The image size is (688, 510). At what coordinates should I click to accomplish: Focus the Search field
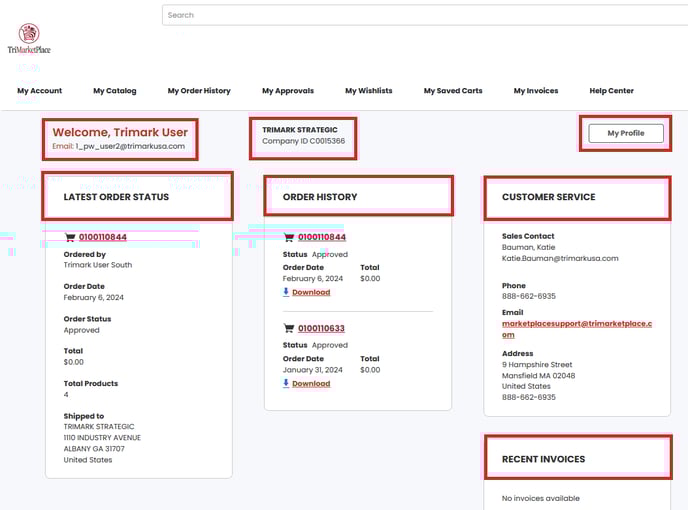(425, 15)
